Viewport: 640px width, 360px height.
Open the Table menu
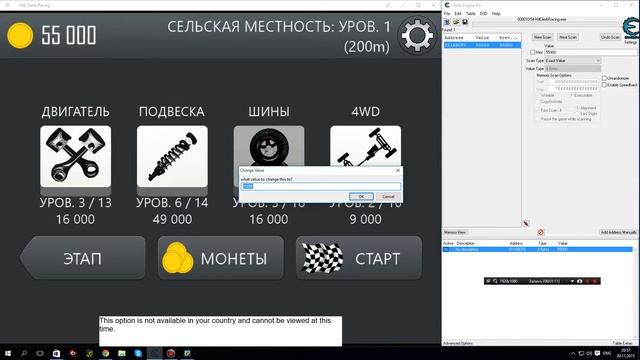pos(471,13)
